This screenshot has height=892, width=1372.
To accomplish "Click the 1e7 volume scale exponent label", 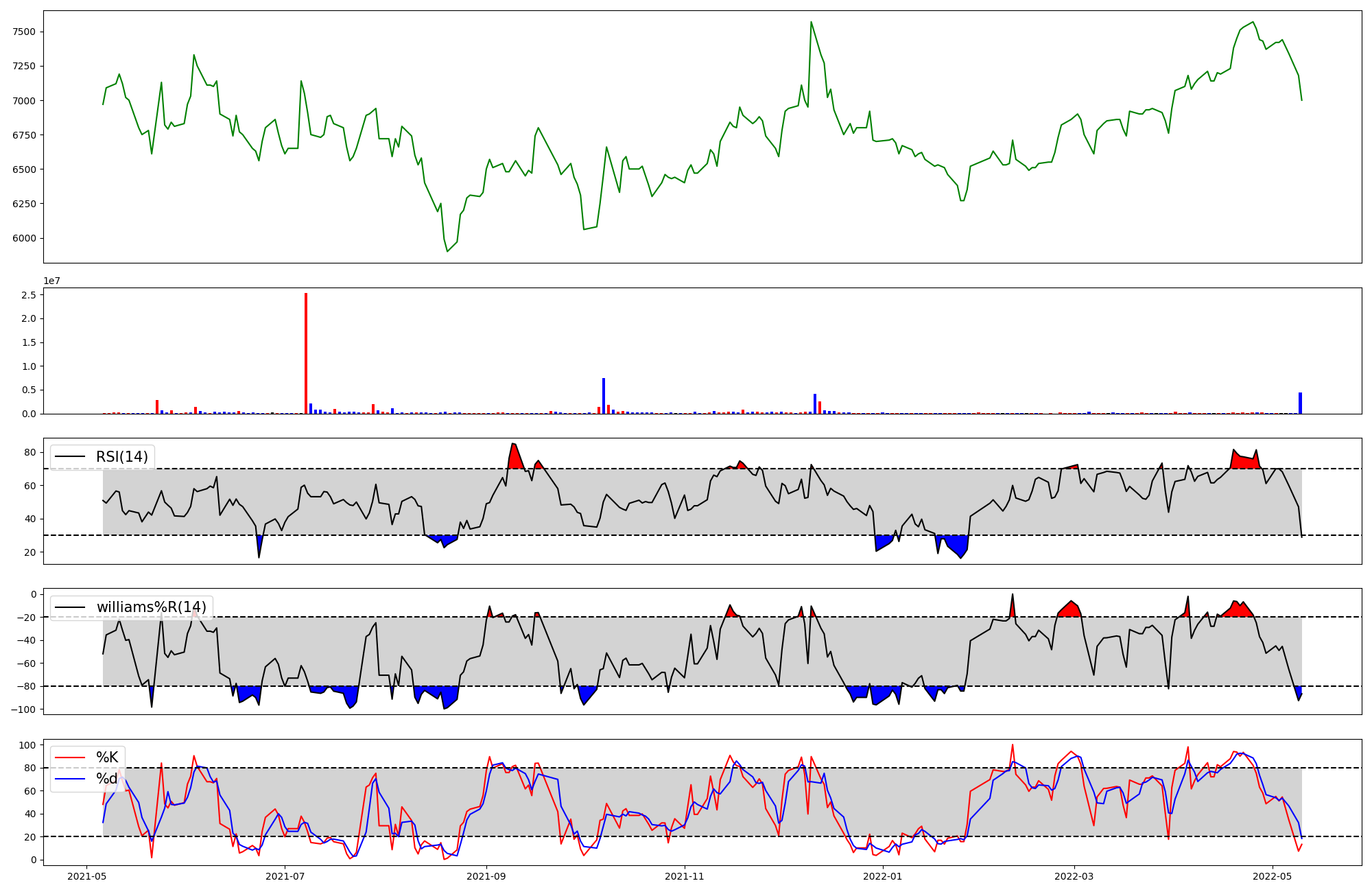I will 52,281.
